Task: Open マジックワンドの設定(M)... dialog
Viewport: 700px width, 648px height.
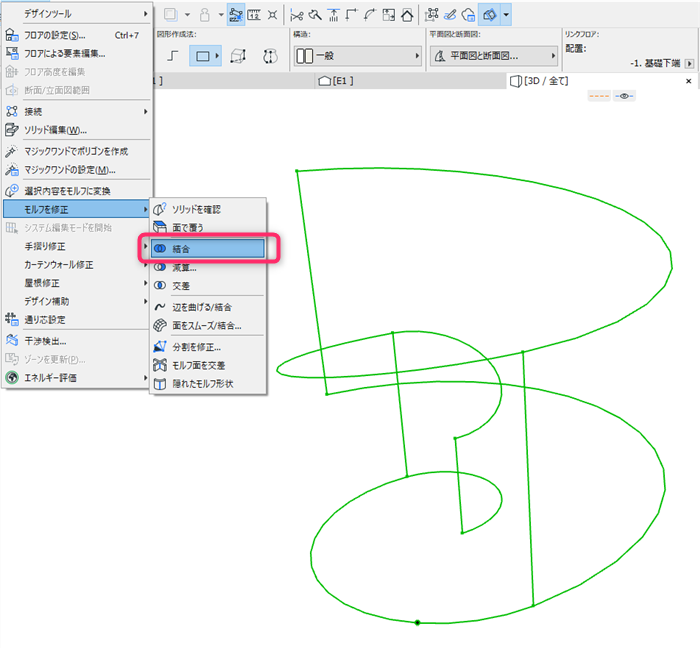Action: point(77,170)
